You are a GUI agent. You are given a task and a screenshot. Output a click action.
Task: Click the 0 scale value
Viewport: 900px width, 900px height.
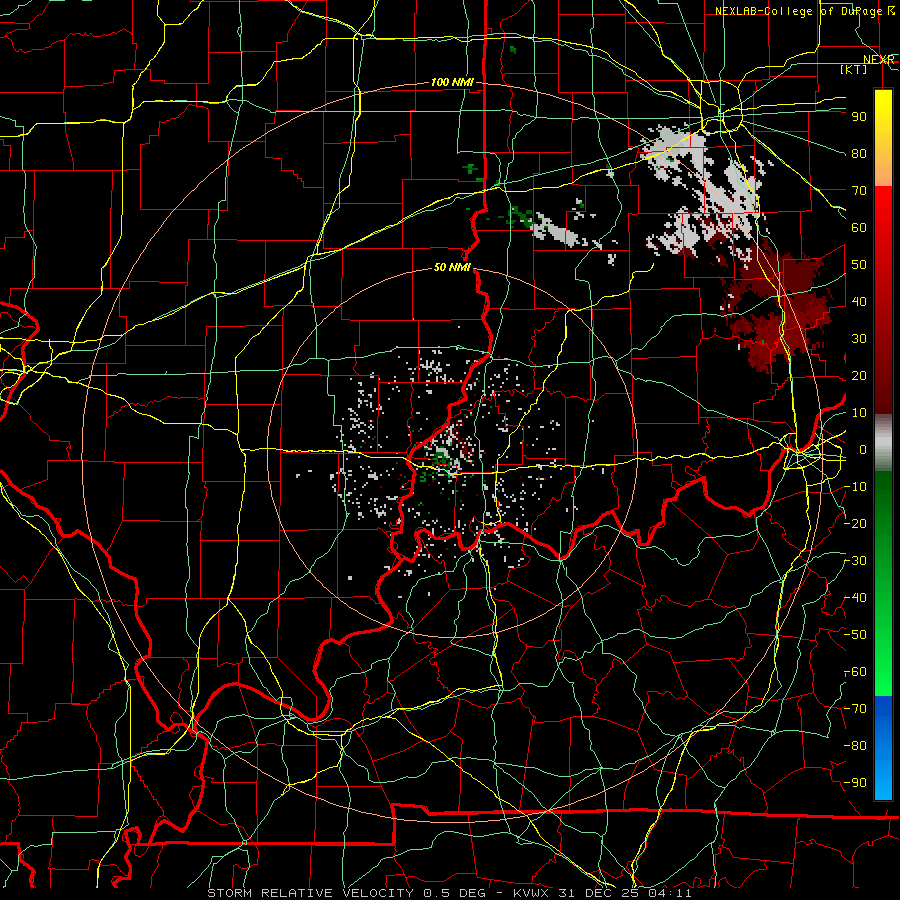click(x=863, y=450)
